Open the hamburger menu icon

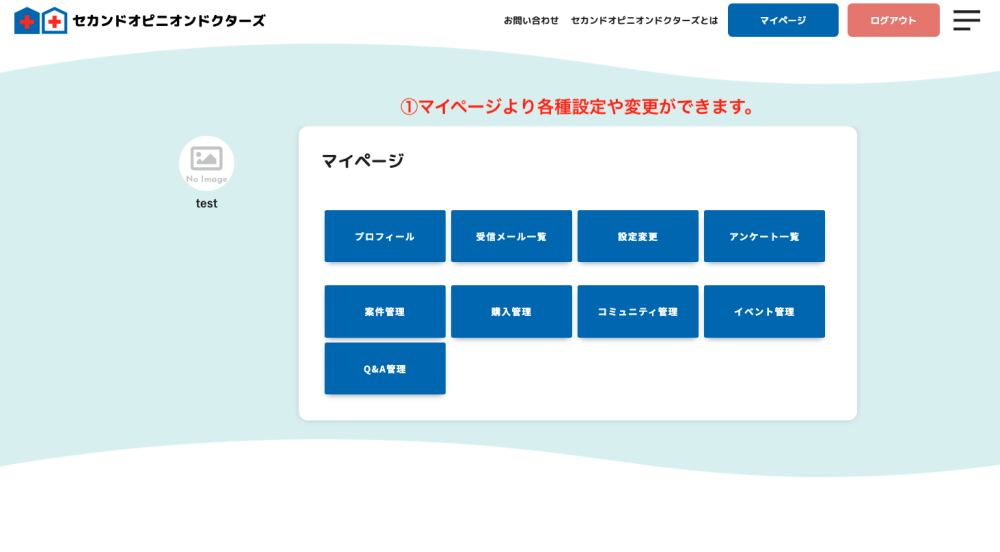click(x=966, y=20)
